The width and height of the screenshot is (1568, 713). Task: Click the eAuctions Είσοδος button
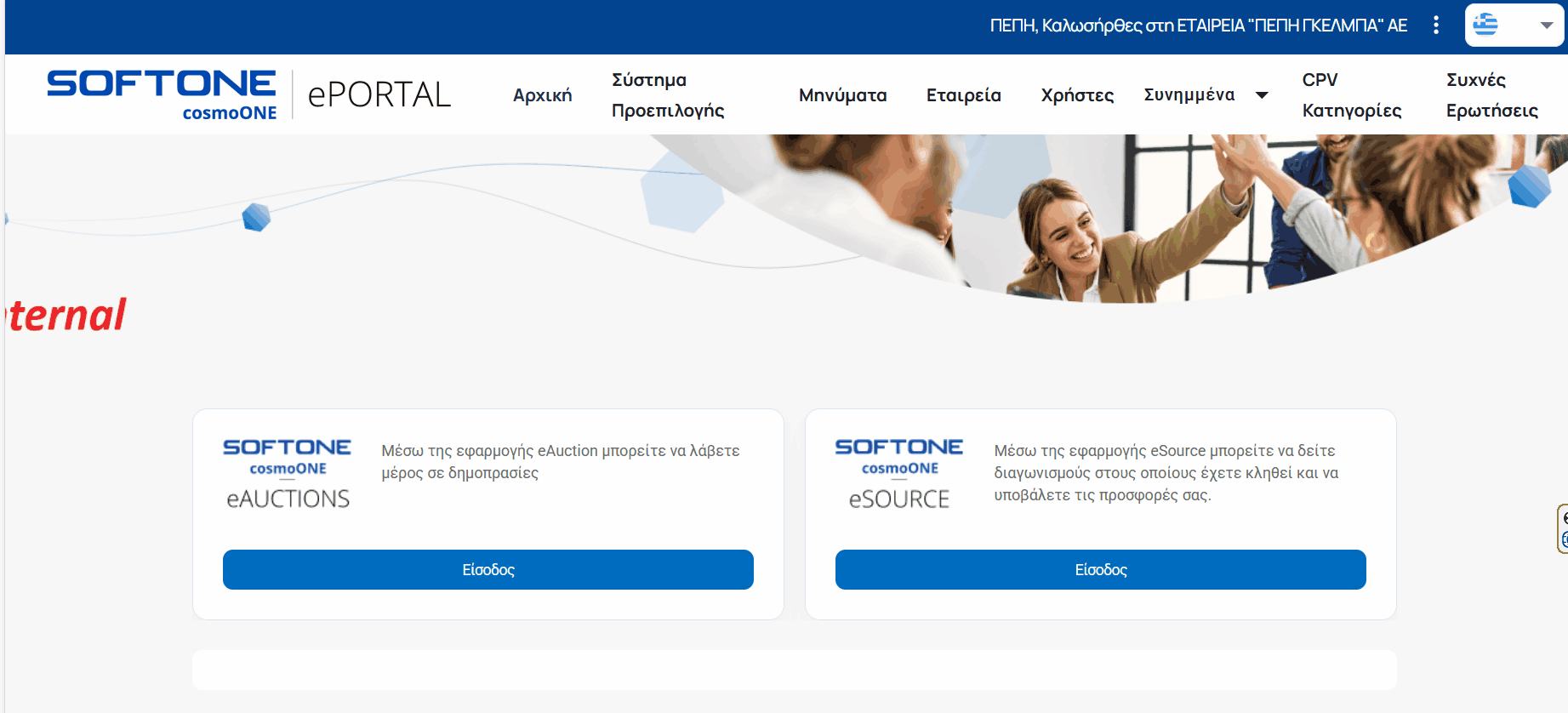[488, 569]
